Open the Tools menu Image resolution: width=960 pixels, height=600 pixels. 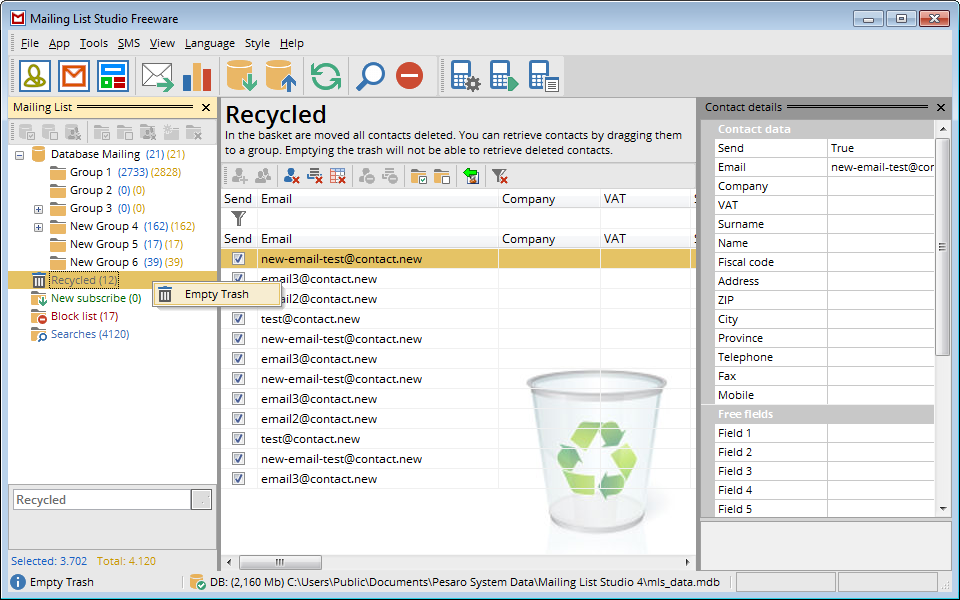click(93, 43)
